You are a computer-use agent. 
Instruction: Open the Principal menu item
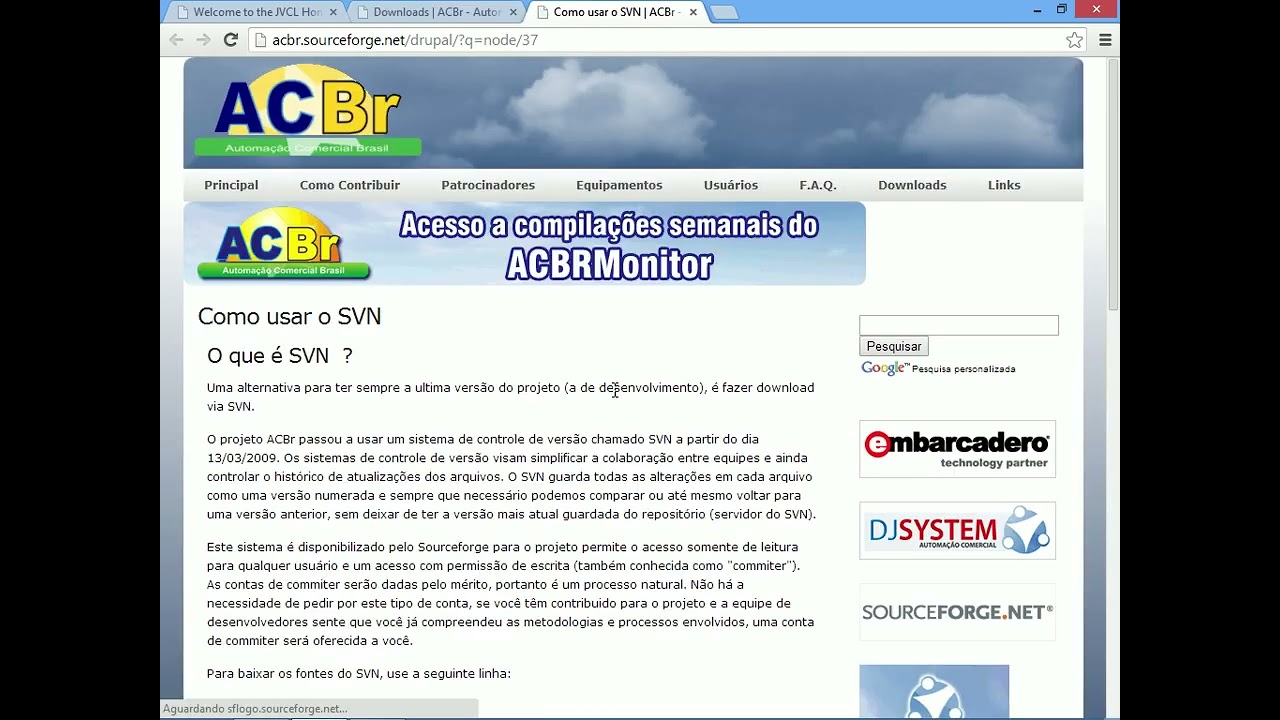[231, 185]
